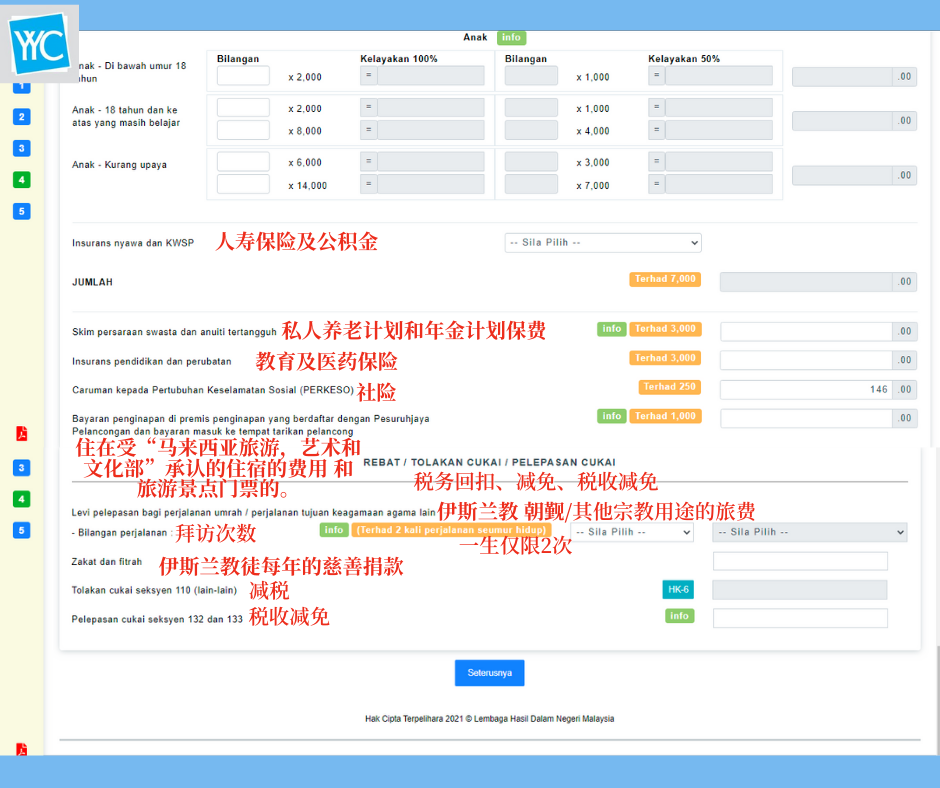The width and height of the screenshot is (940, 788).
Task: Click the Seterusnya button
Action: coord(489,673)
